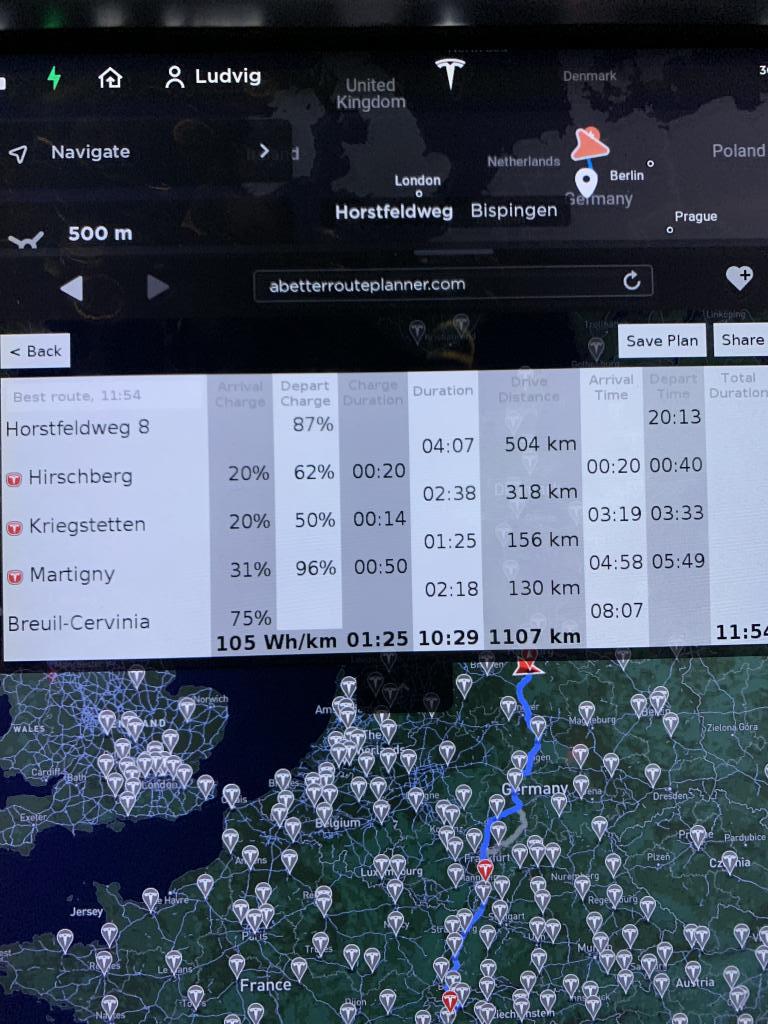
Task: Open the Navigate search field
Action: (145, 152)
